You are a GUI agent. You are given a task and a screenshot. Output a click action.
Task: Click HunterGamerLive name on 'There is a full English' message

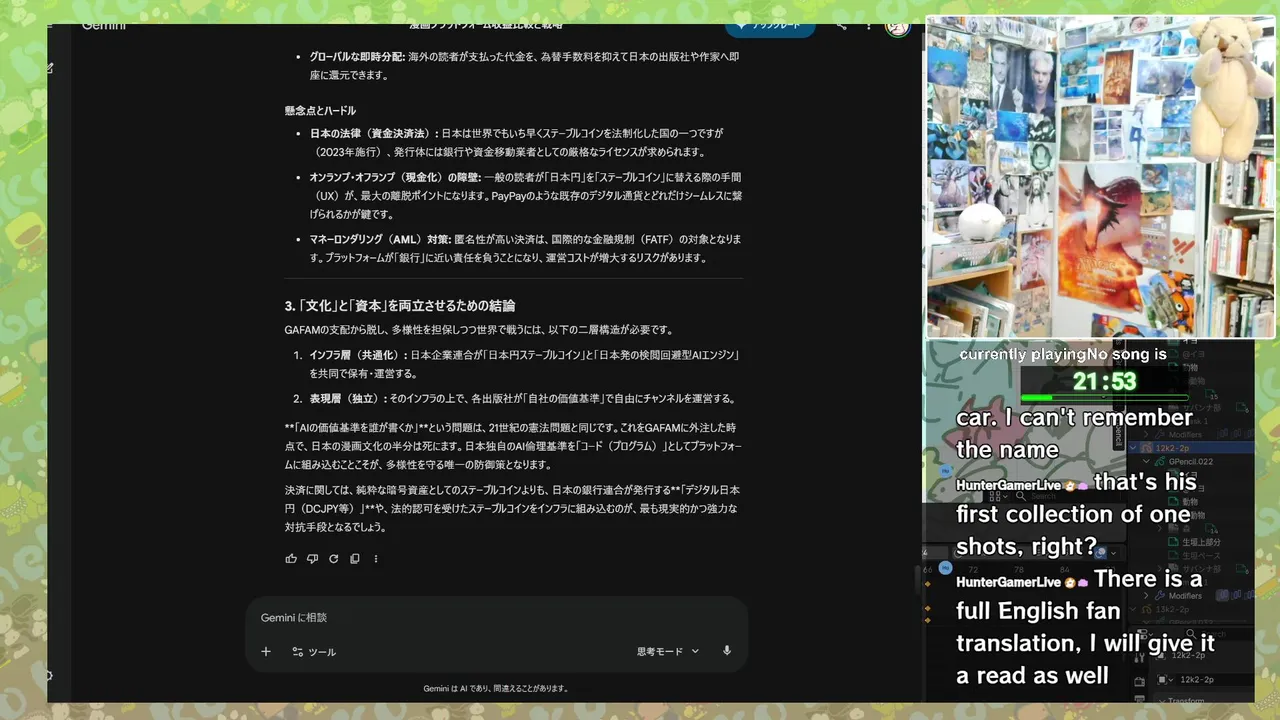(1008, 581)
